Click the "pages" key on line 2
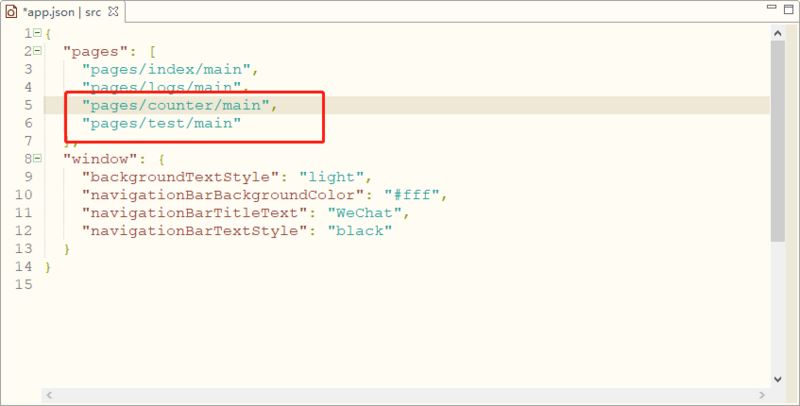Image resolution: width=800 pixels, height=406 pixels. (x=98, y=52)
